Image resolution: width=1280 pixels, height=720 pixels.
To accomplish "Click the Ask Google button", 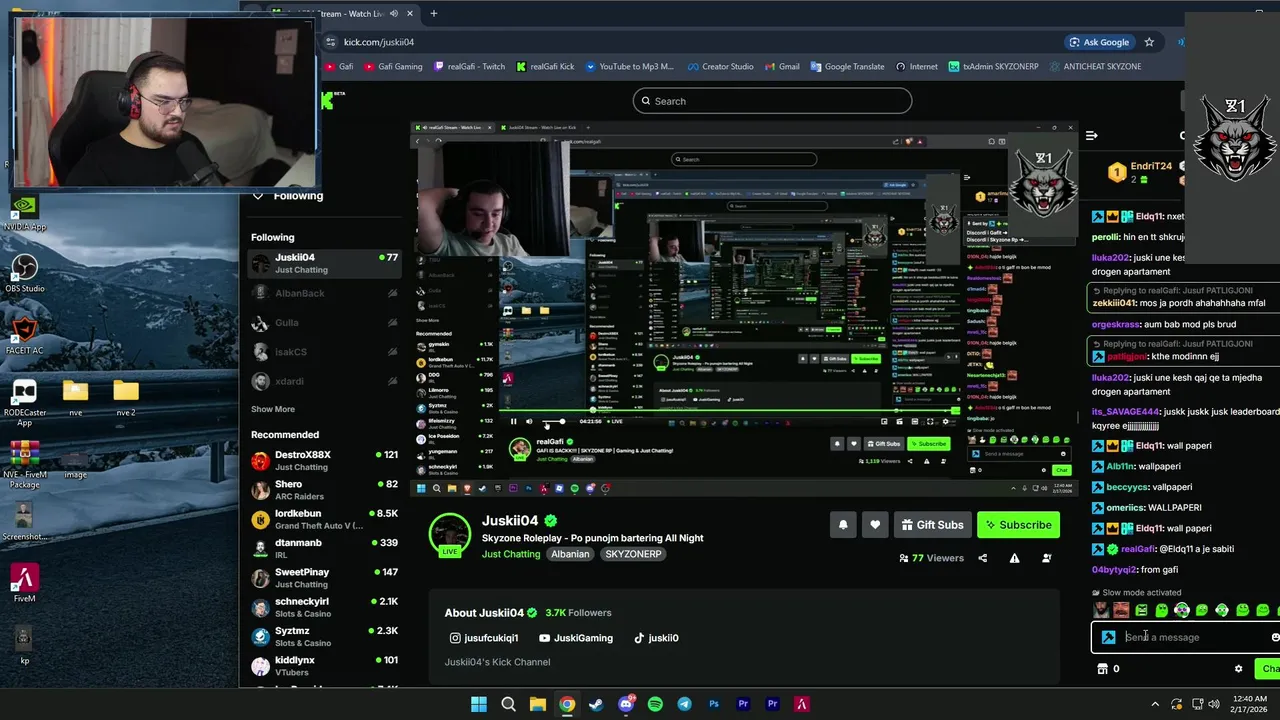I will point(1099,42).
